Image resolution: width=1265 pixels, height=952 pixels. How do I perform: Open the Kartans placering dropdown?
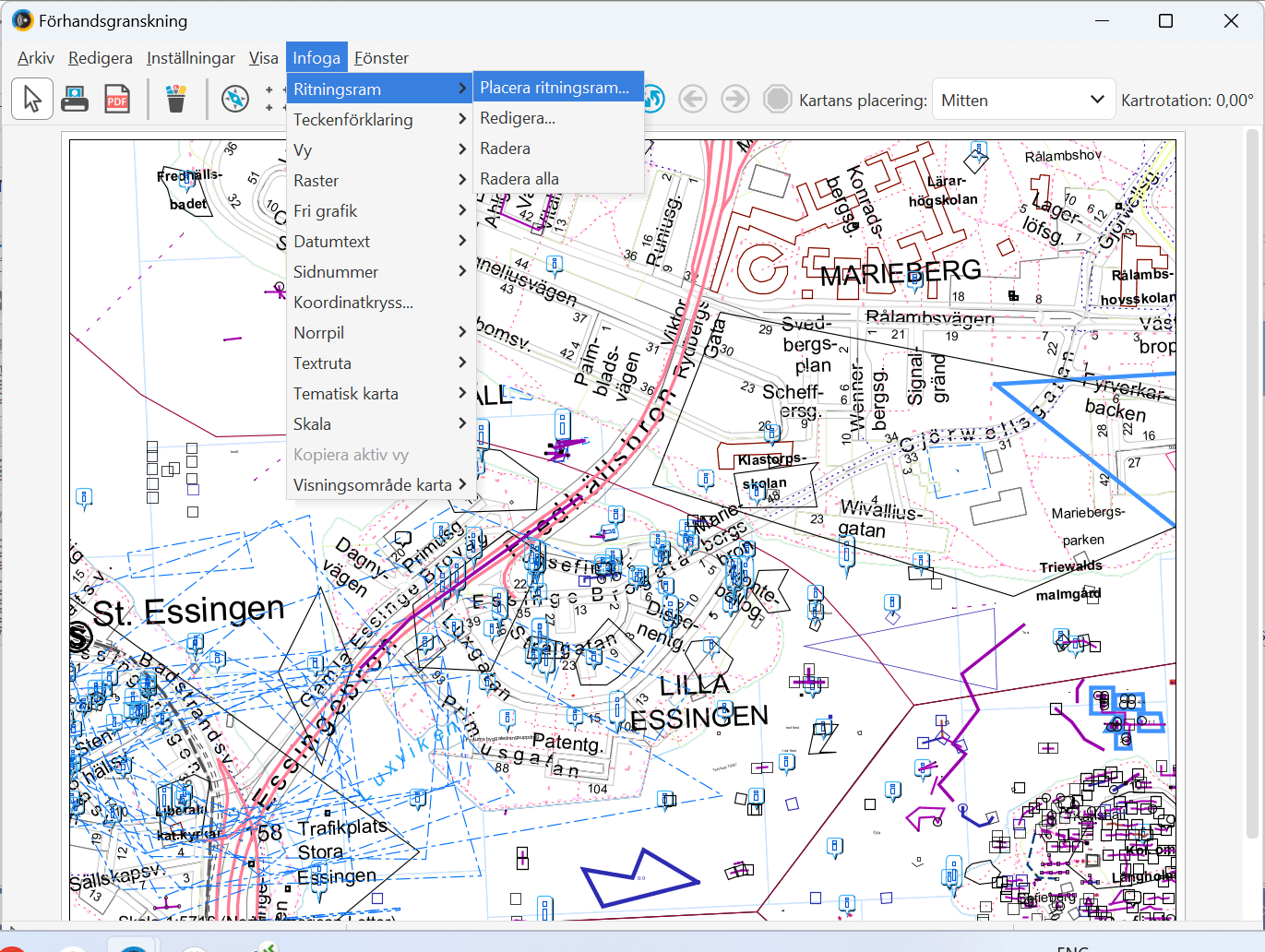(x=1022, y=100)
